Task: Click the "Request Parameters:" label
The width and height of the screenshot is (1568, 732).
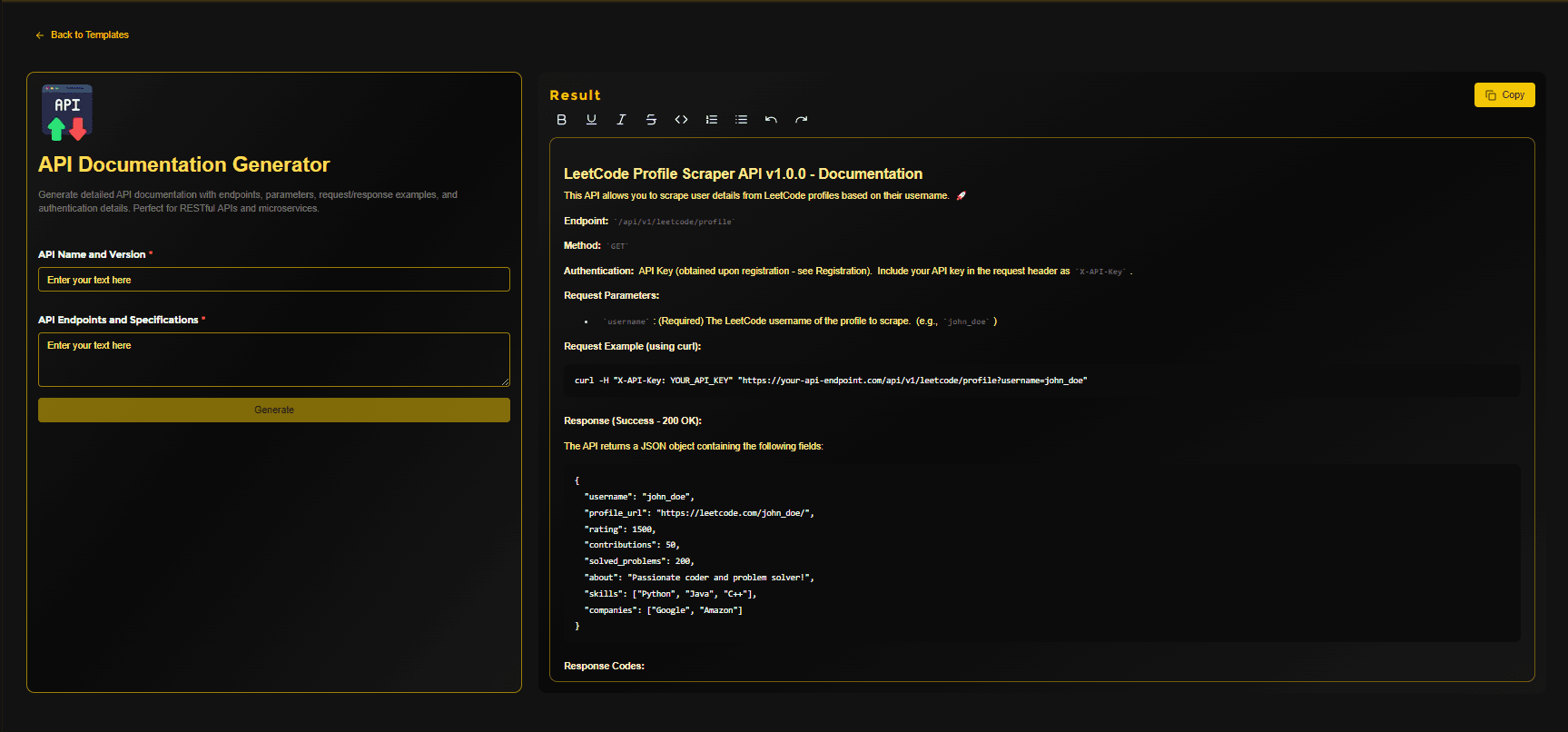Action: 611,296
